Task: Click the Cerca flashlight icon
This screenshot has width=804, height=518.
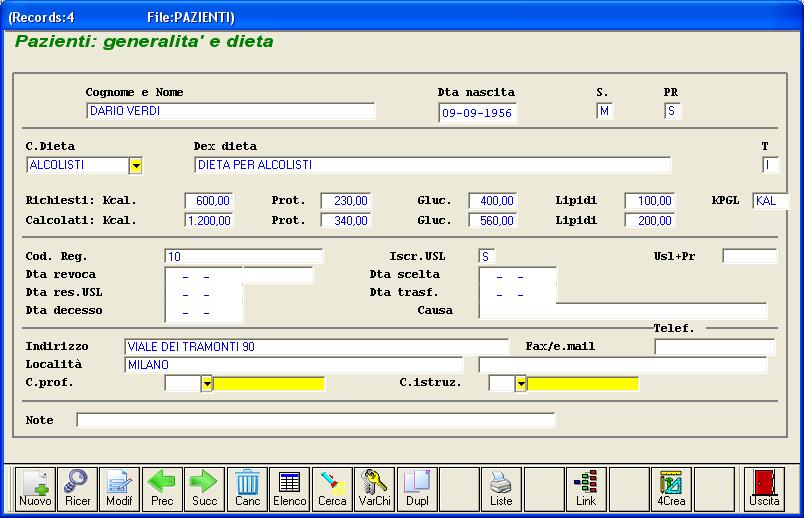Action: [x=332, y=489]
